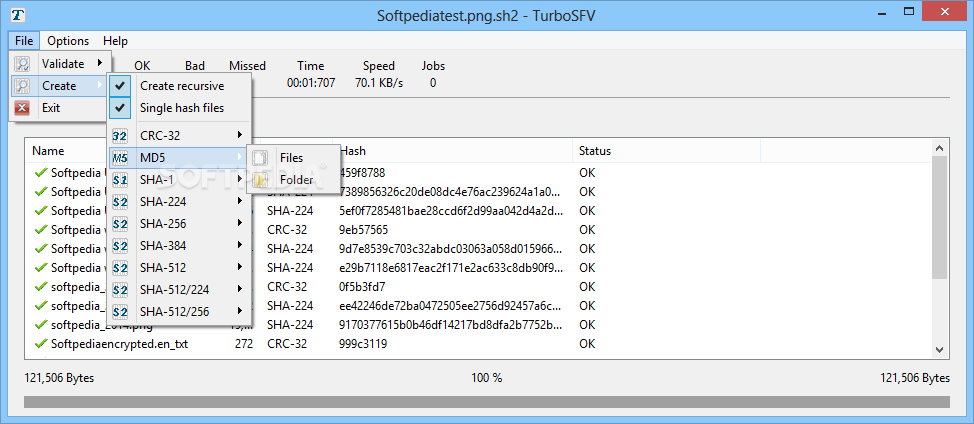
Task: Expand the Validate submenu arrow
Action: pos(99,63)
